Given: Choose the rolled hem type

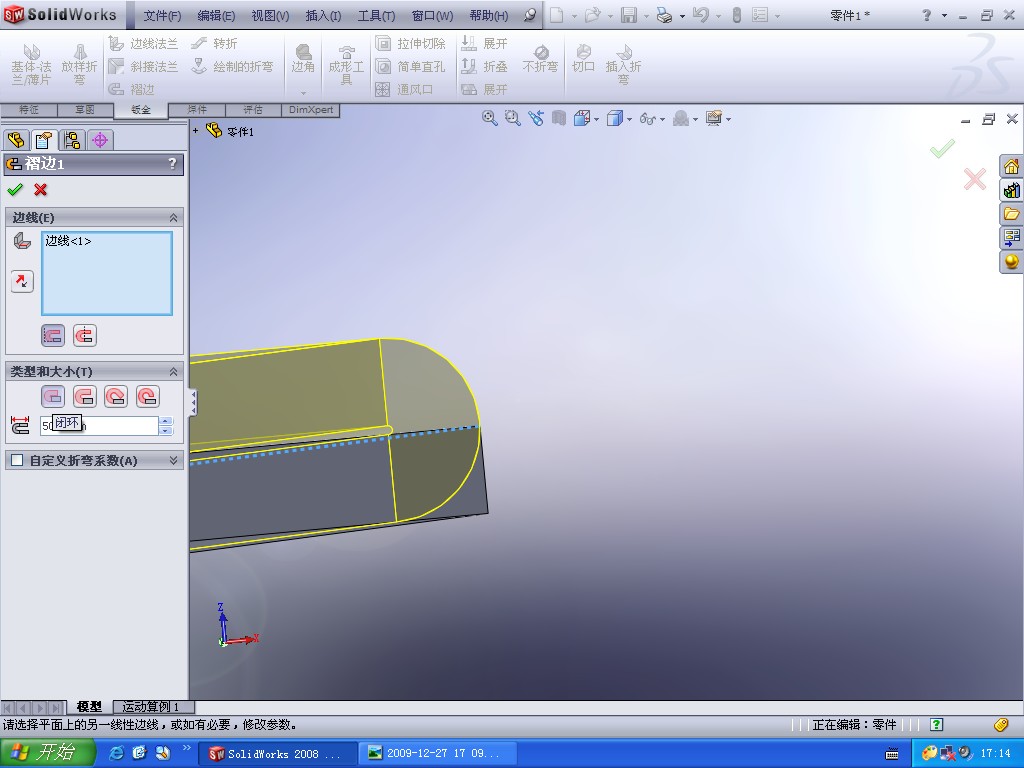Looking at the screenshot, I should tap(148, 396).
